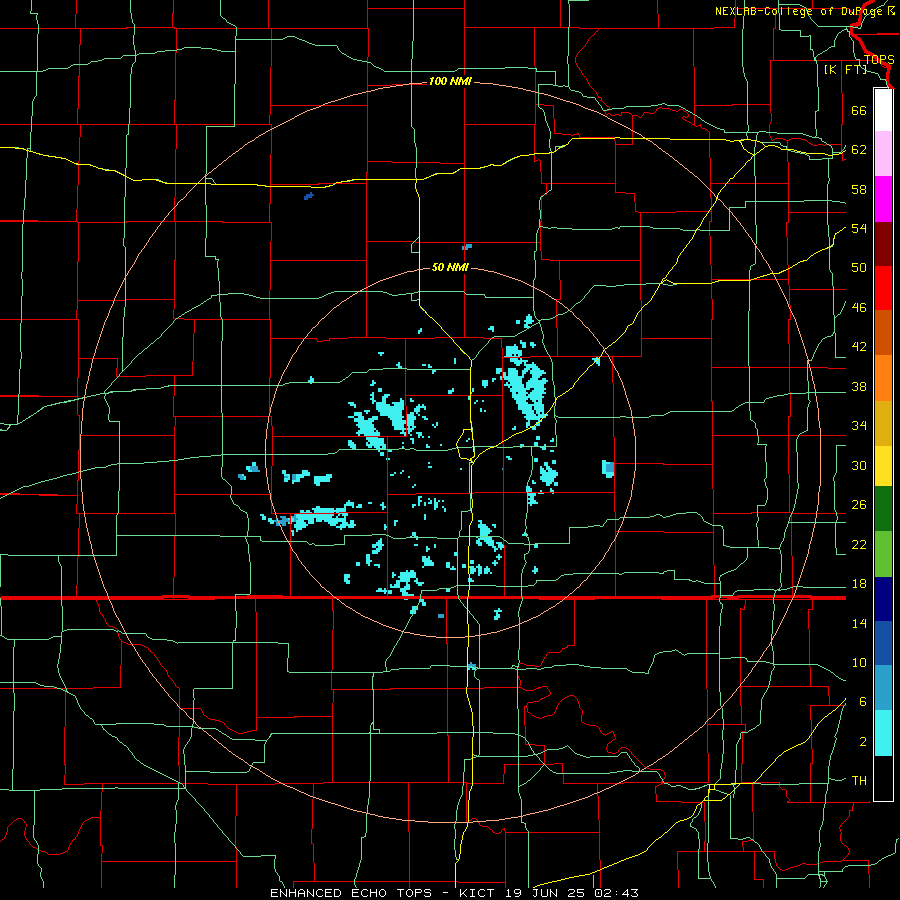The width and height of the screenshot is (900, 900).
Task: Pick the bright red legend swatch
Action: [883, 288]
